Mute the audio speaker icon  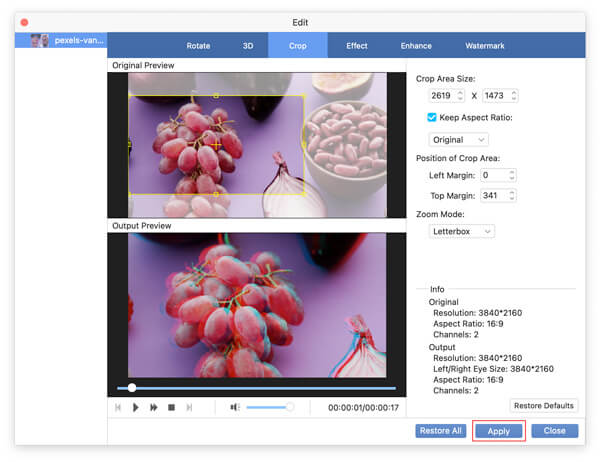pos(234,407)
